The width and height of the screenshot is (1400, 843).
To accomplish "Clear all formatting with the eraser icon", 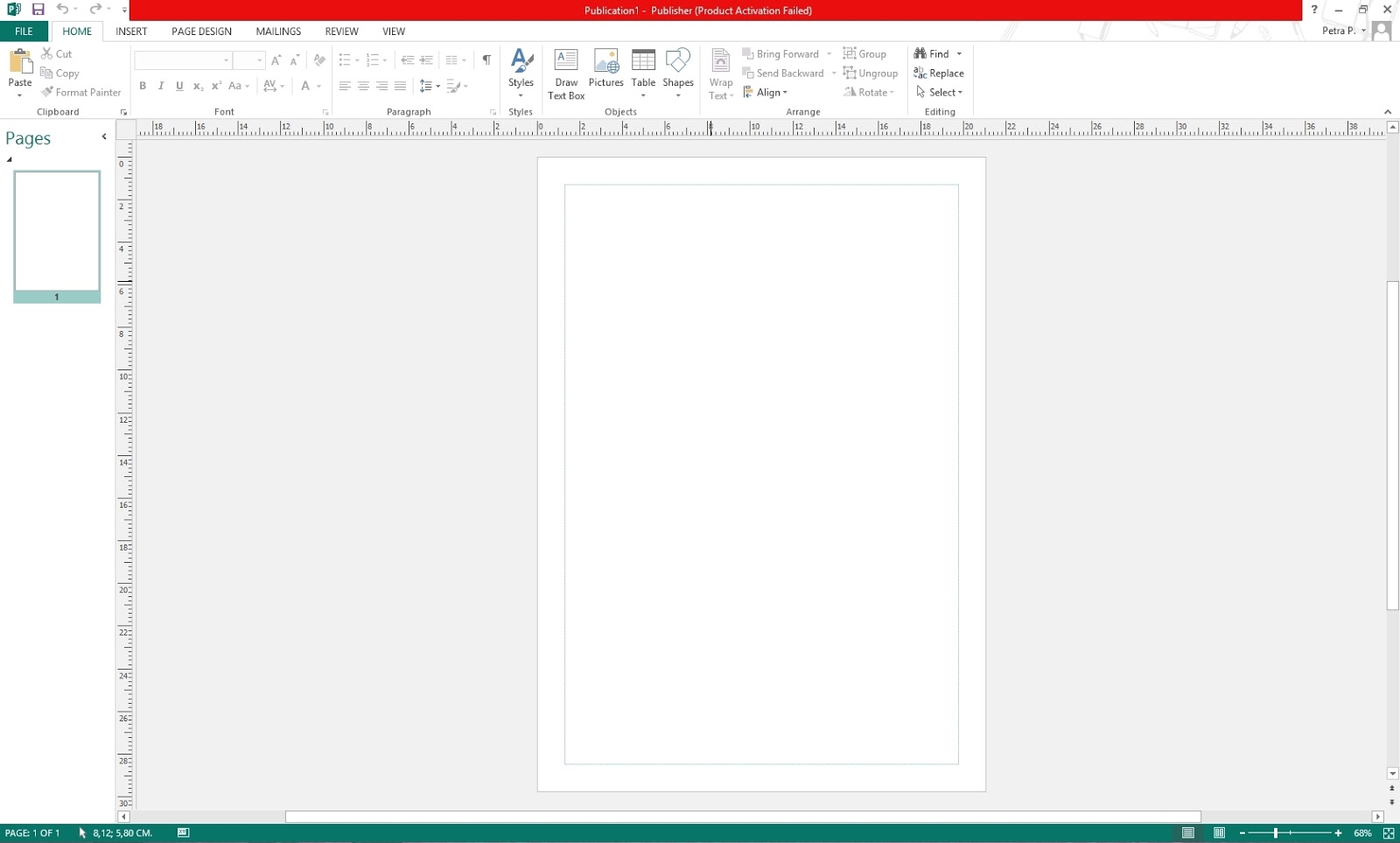I will 319,60.
